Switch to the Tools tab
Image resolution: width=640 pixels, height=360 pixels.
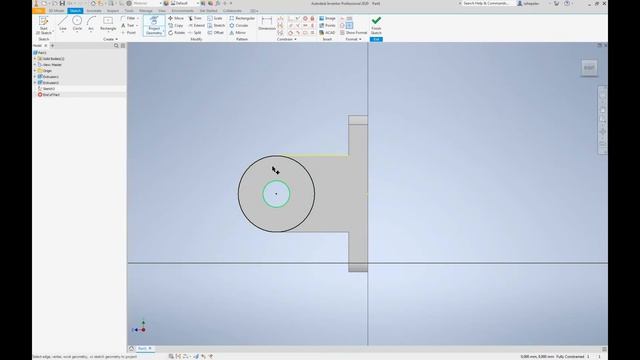click(x=129, y=11)
